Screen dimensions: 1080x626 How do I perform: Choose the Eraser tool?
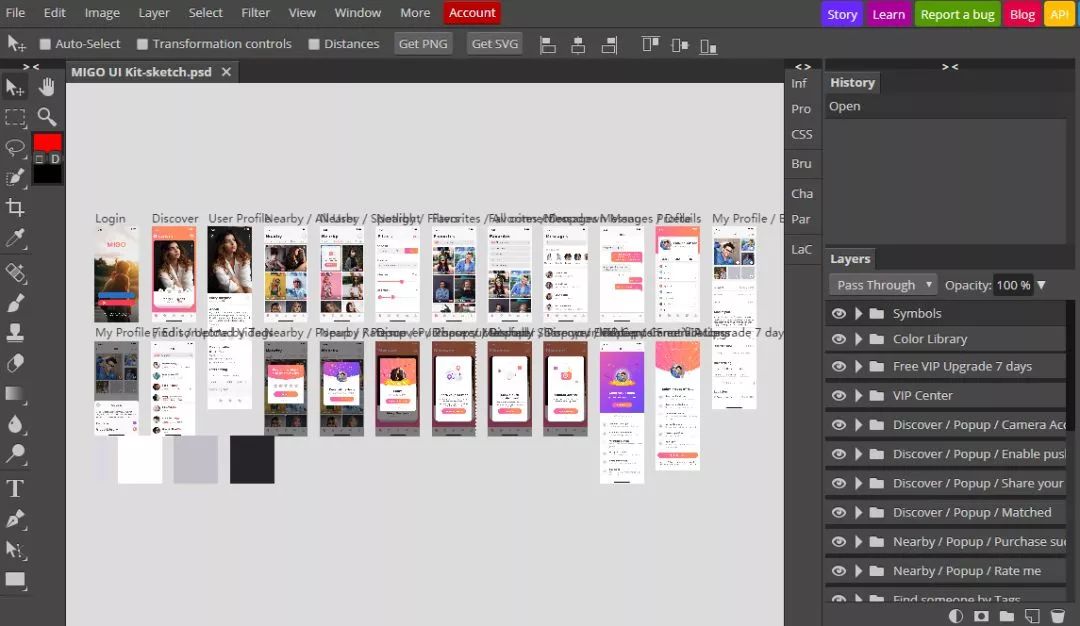14,363
